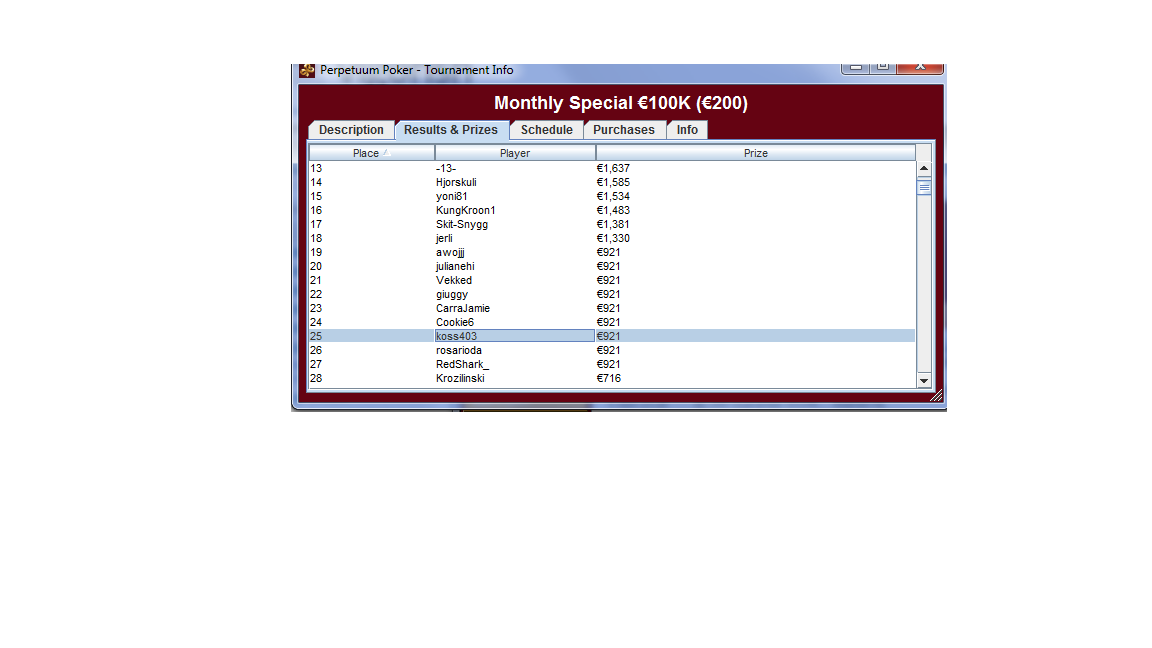The width and height of the screenshot is (1152, 648).
Task: Minimize the Tournament Info window
Action: 856,67
